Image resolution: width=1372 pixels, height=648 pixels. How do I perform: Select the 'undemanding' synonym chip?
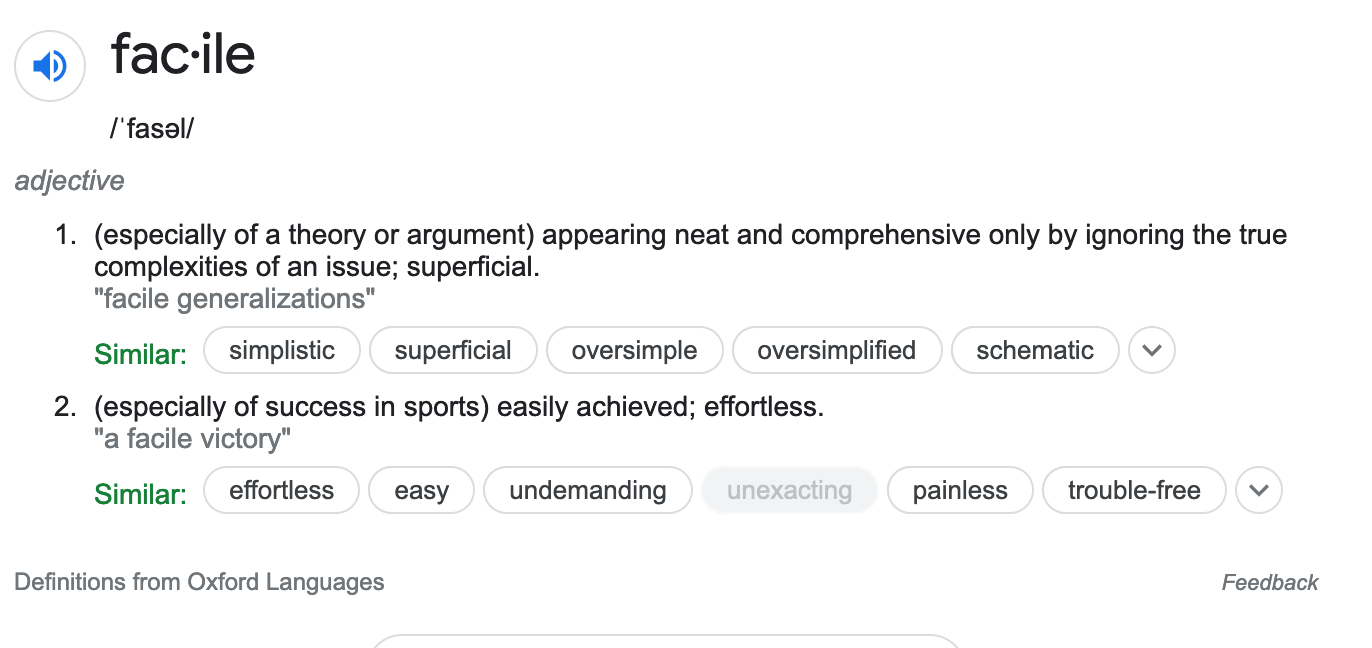[587, 491]
